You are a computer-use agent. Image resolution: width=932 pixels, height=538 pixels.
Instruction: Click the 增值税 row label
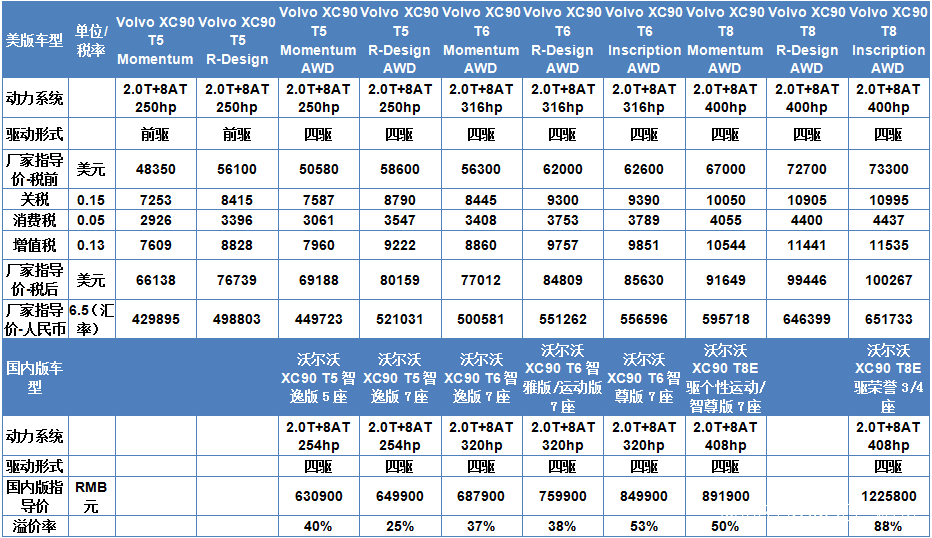[34, 245]
